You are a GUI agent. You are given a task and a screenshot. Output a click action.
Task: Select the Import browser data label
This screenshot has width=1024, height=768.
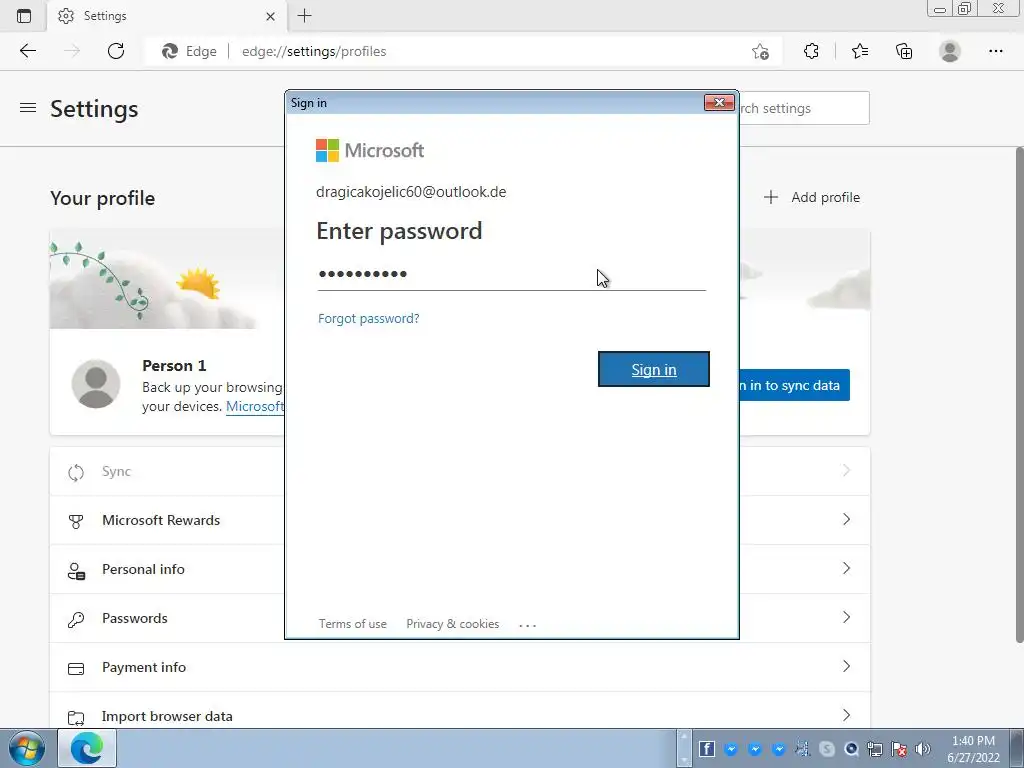pos(167,716)
